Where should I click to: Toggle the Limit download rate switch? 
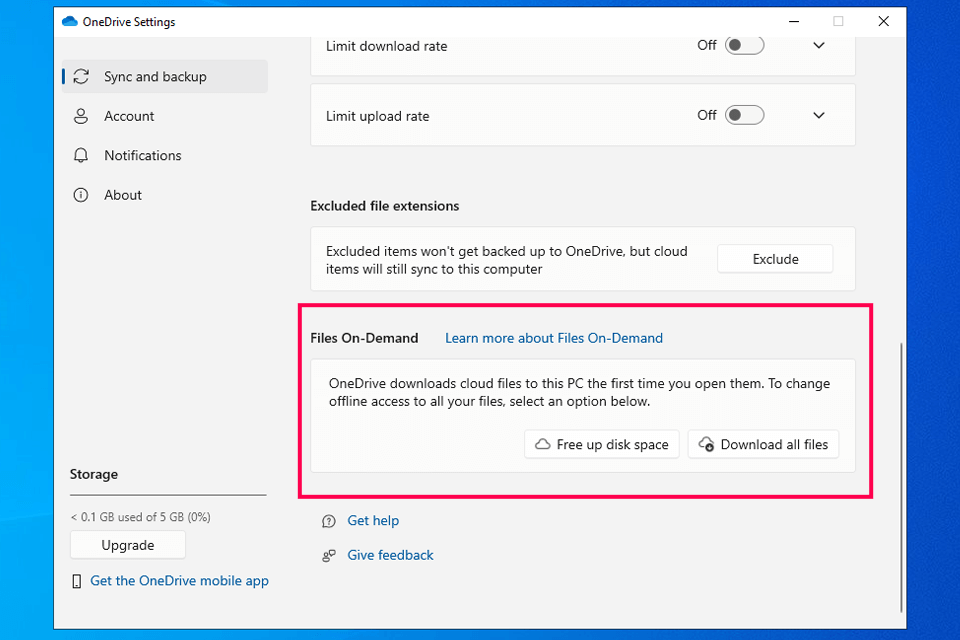744,45
